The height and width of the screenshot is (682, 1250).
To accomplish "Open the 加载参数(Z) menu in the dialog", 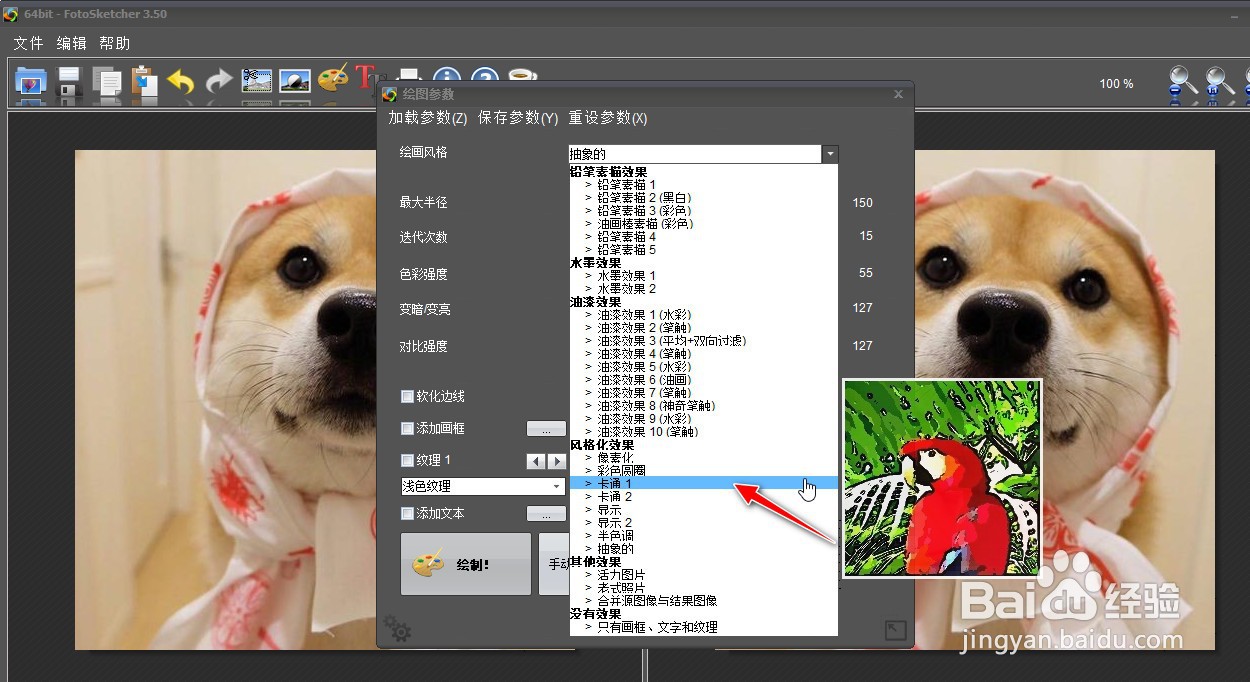I will (426, 117).
